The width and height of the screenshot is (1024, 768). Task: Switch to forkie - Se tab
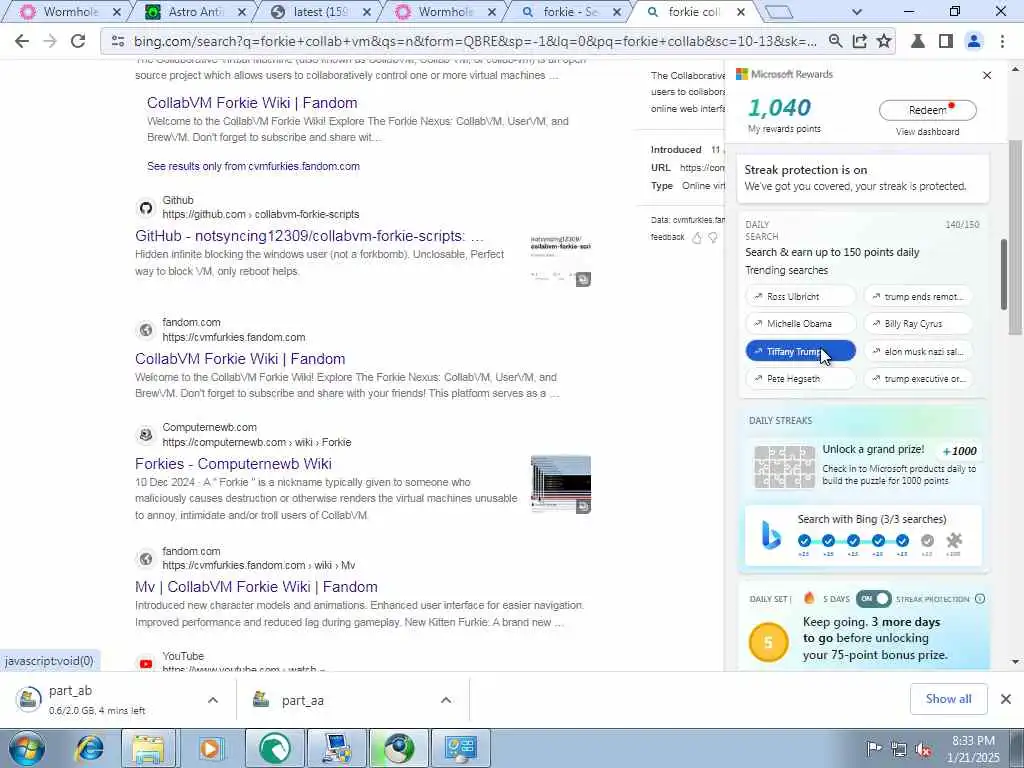571,12
